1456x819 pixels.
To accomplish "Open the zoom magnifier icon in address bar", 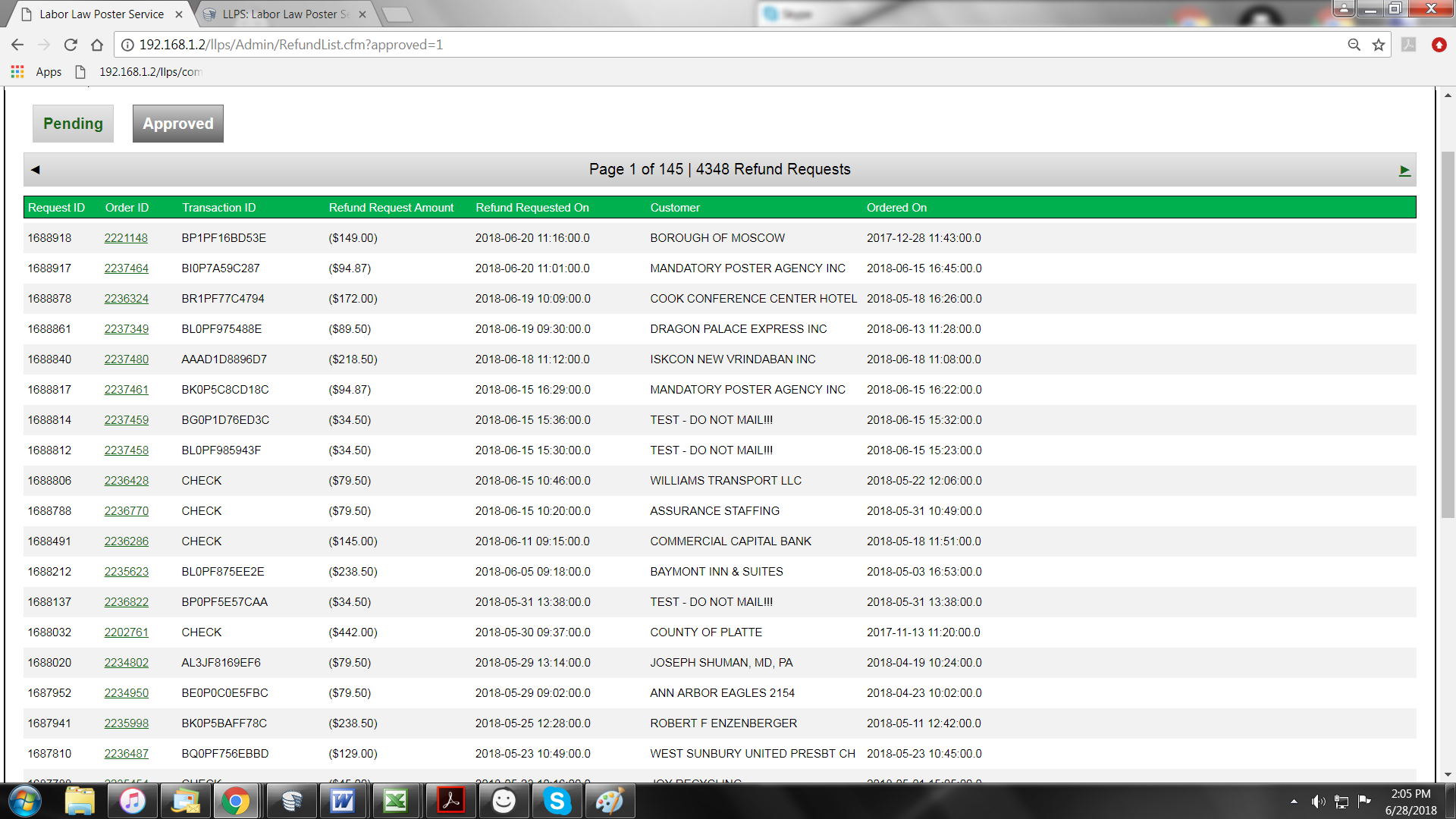I will coord(1354,45).
